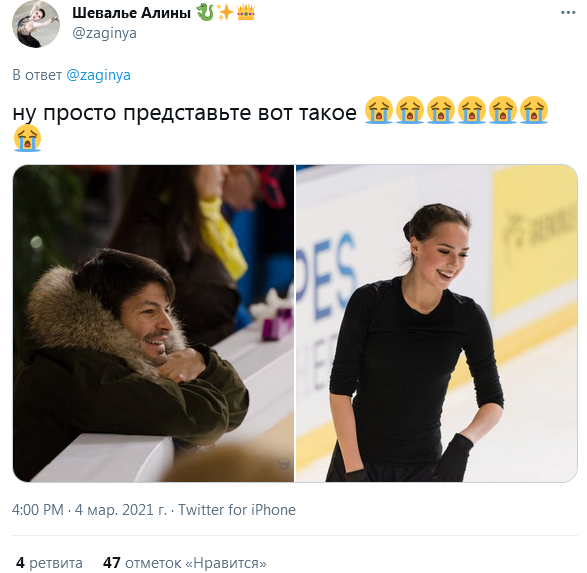Image resolution: width=587 pixels, height=573 pixels.
Task: Open left photo of man in fur hood
Action: [153, 323]
